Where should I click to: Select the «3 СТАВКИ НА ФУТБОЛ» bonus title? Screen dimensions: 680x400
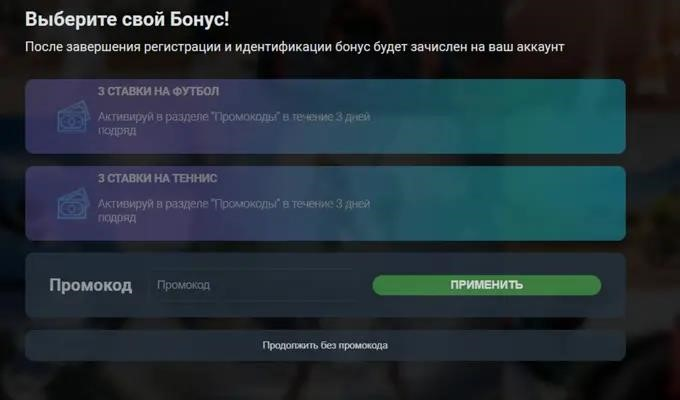click(x=158, y=91)
